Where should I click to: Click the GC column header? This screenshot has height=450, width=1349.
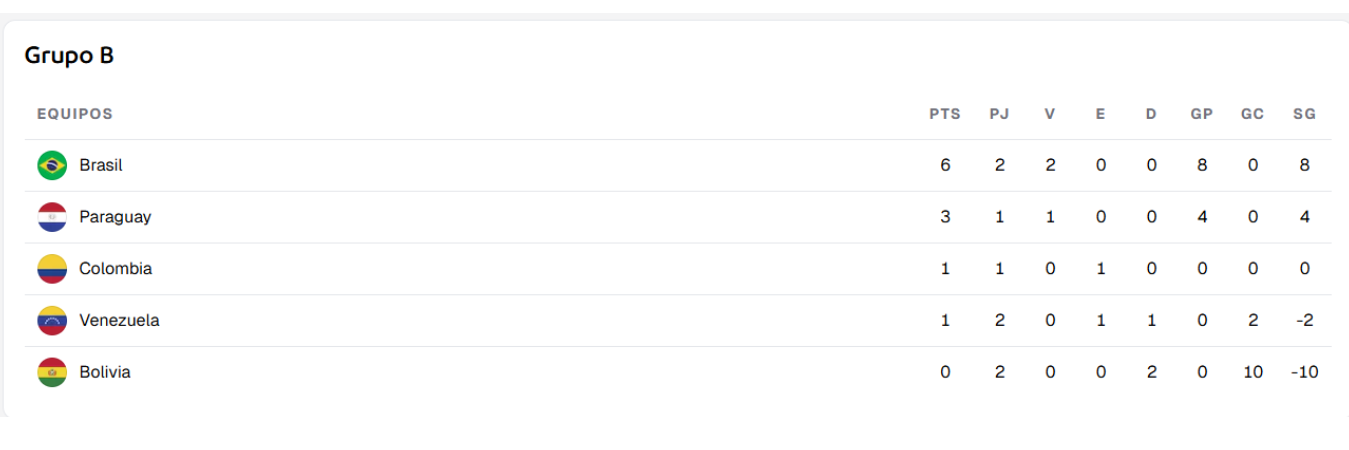[1253, 114]
